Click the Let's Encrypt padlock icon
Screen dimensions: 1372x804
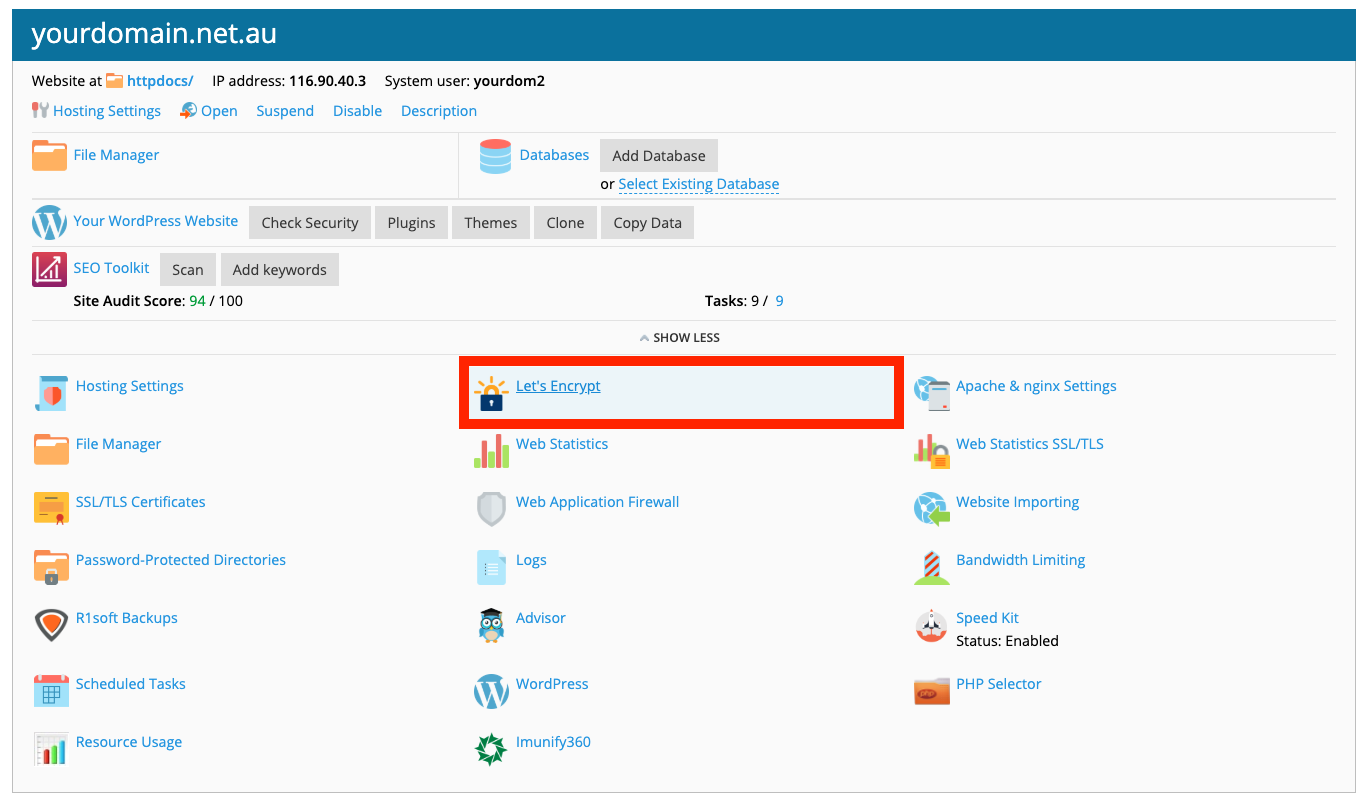(491, 394)
